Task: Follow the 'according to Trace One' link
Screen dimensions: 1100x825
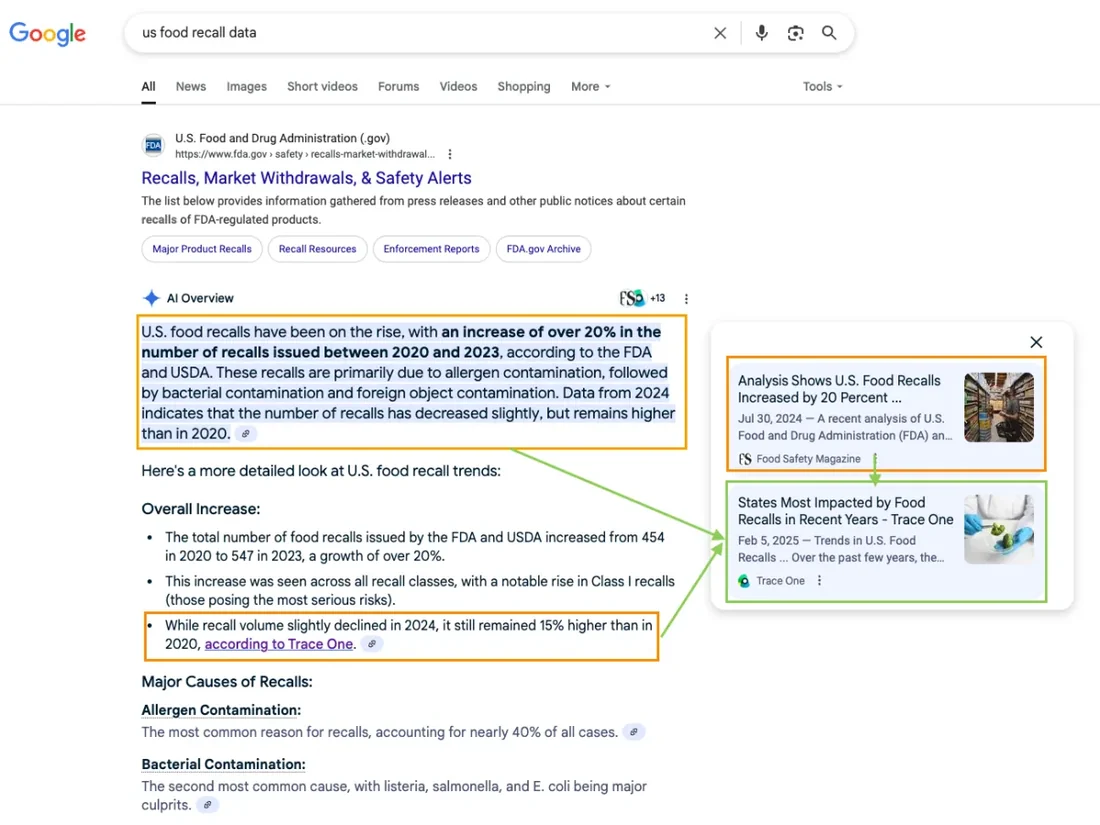Action: click(x=279, y=644)
